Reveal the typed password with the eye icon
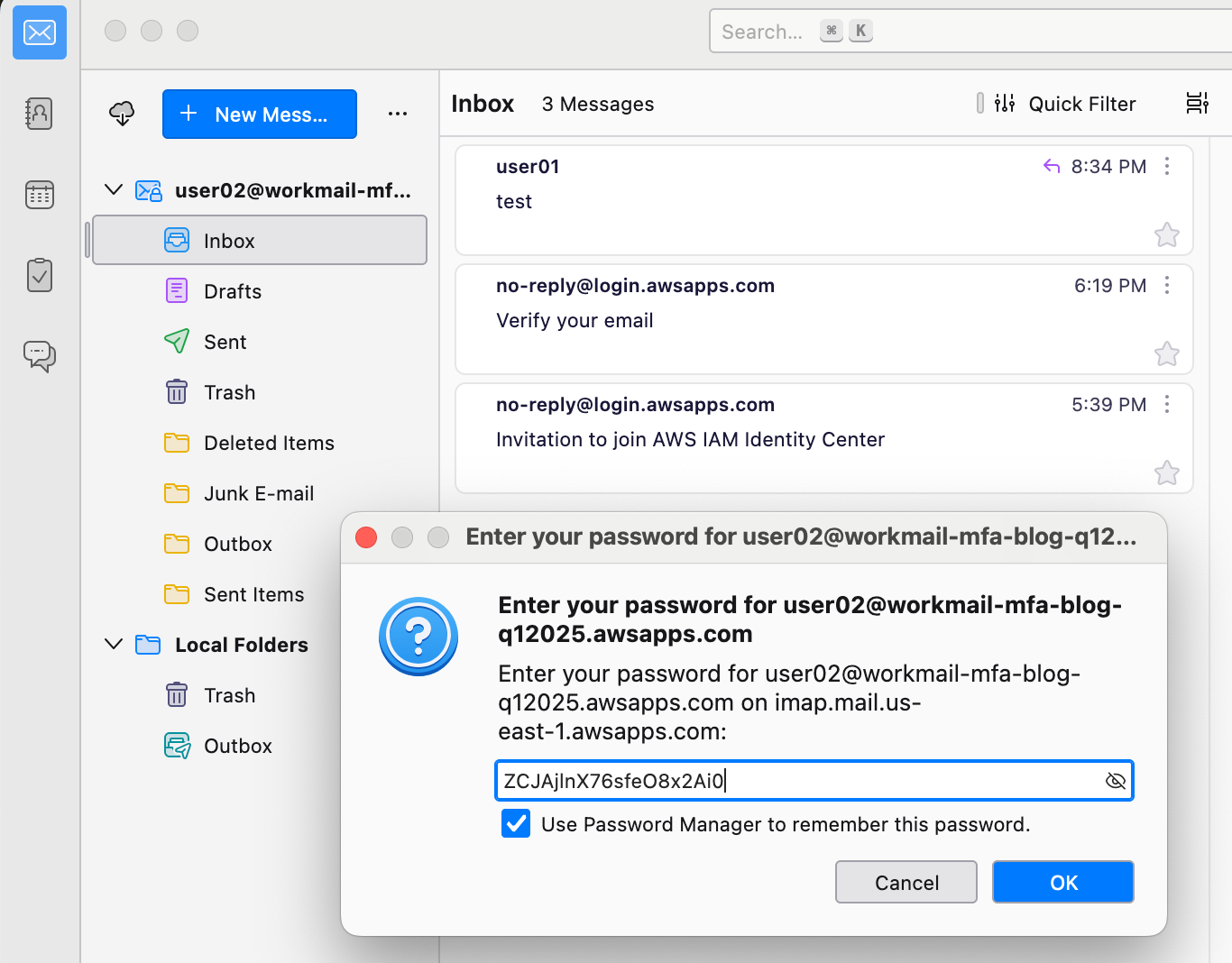The height and width of the screenshot is (963, 1232). pos(1116,781)
